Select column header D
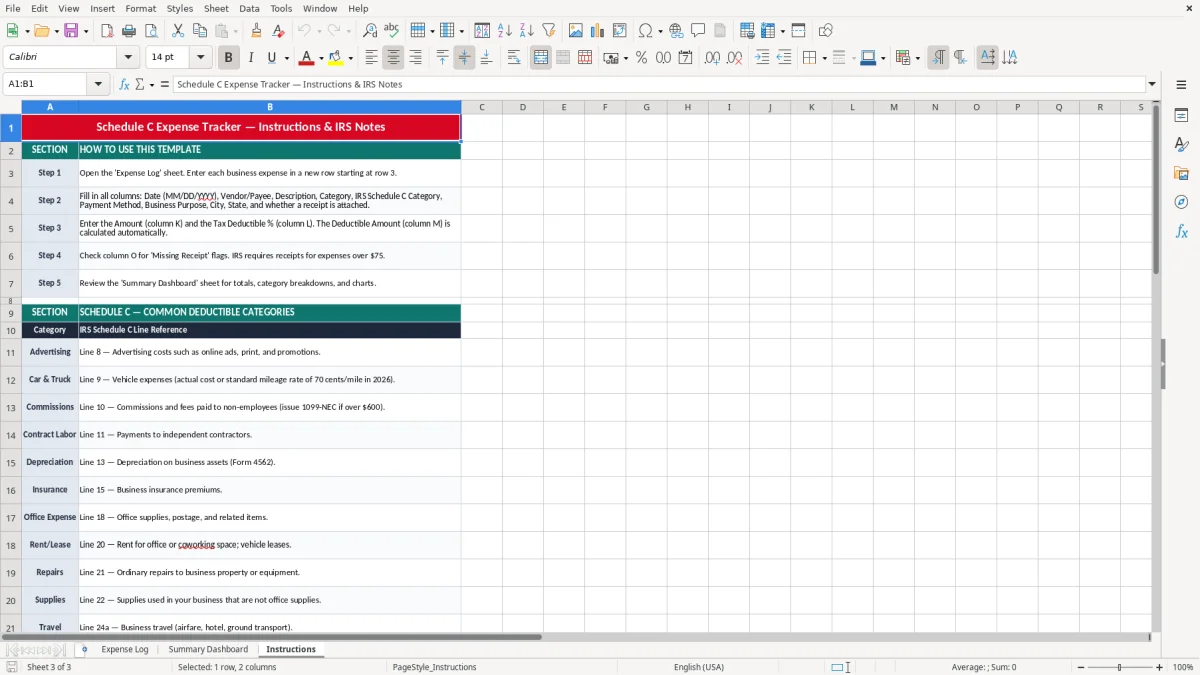The width and height of the screenshot is (1200, 675). (x=522, y=107)
